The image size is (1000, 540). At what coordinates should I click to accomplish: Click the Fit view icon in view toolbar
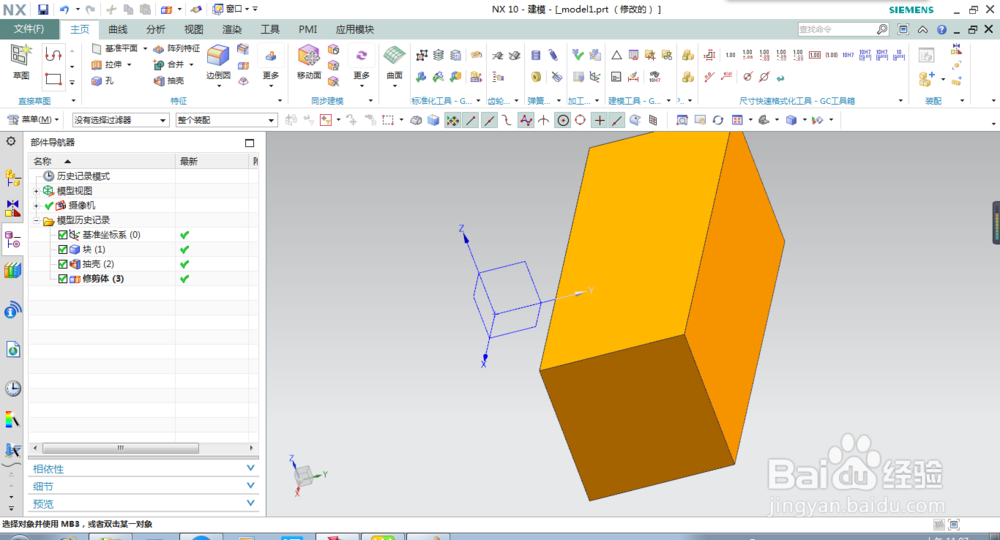point(682,120)
